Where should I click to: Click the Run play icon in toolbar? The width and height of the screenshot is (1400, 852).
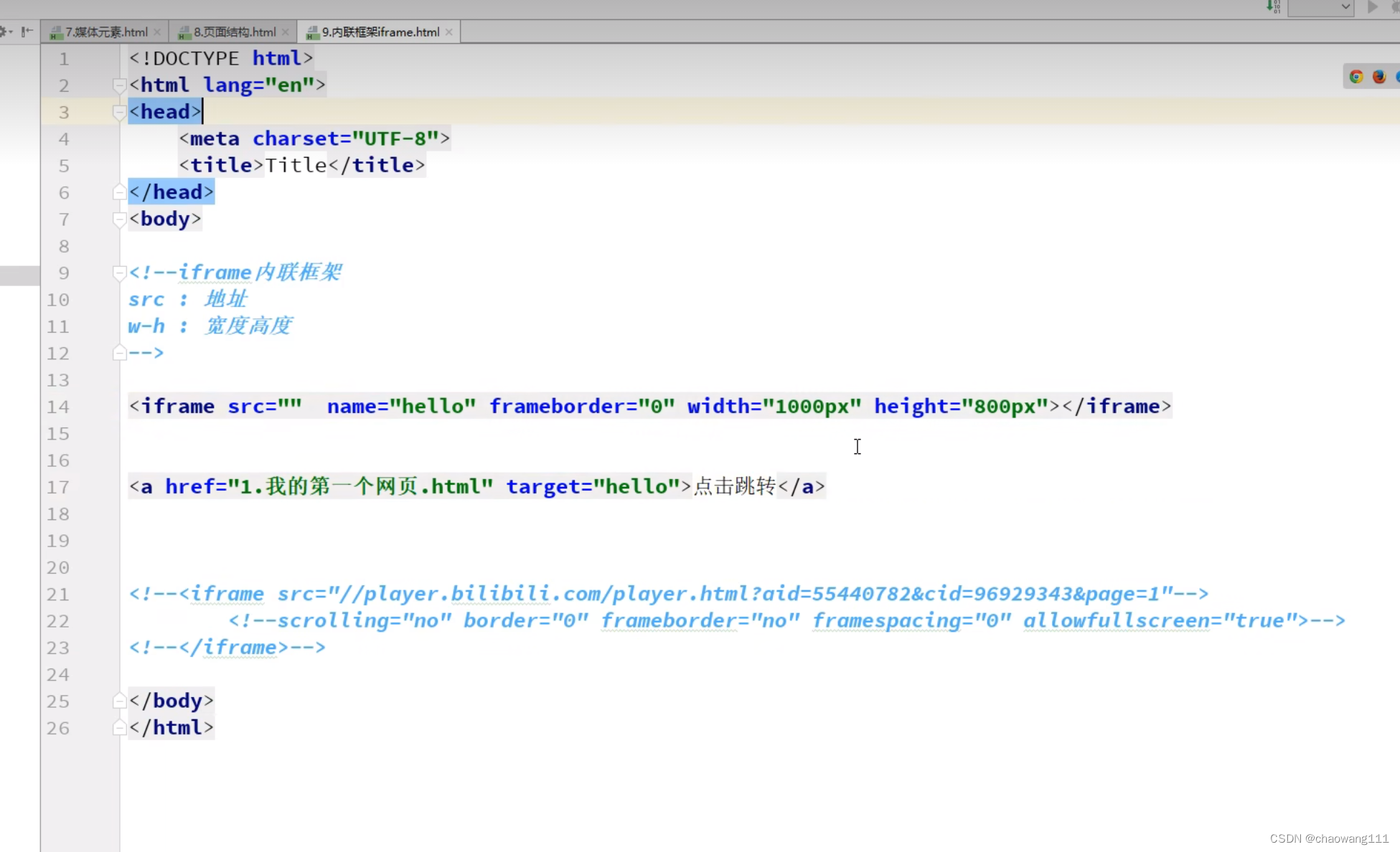click(x=1373, y=8)
